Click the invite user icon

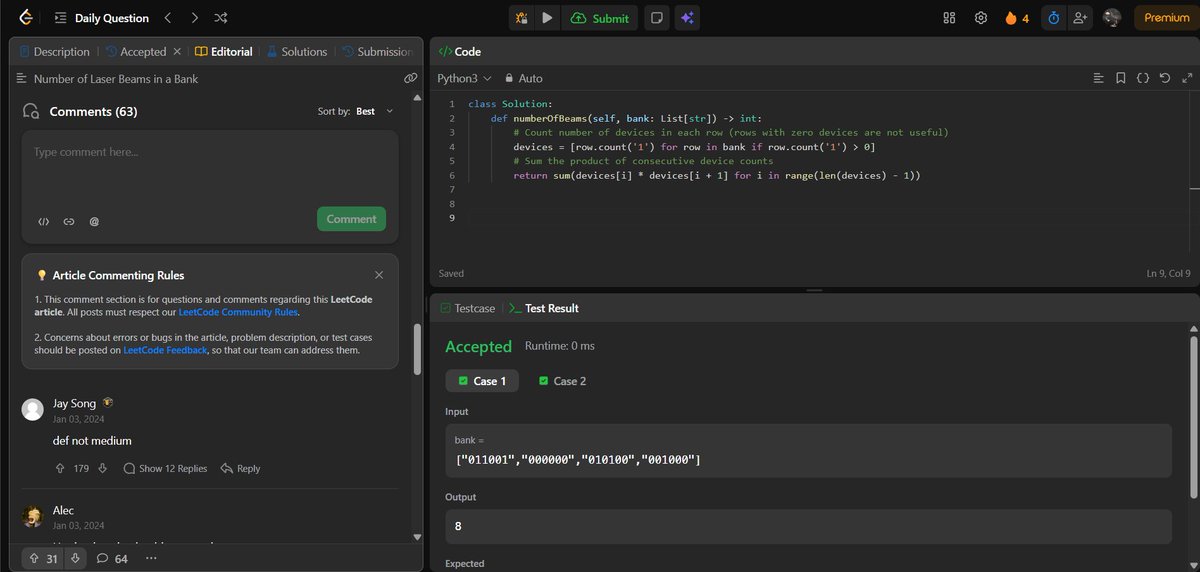click(1080, 18)
